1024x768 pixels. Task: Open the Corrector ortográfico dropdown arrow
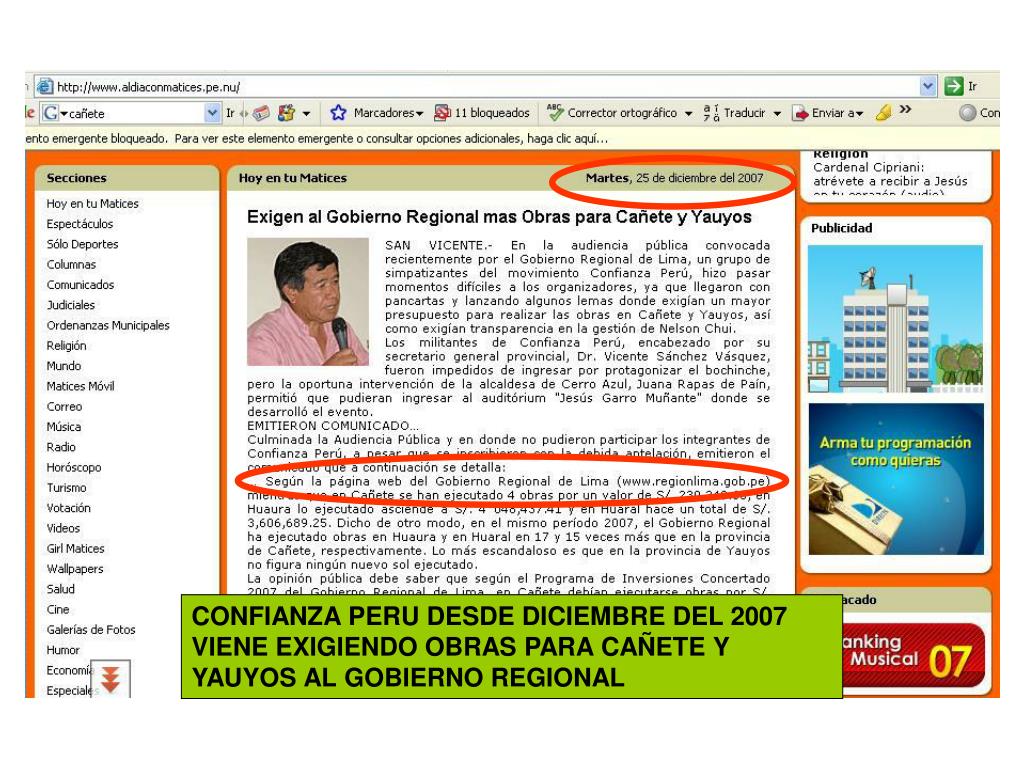tap(688, 114)
